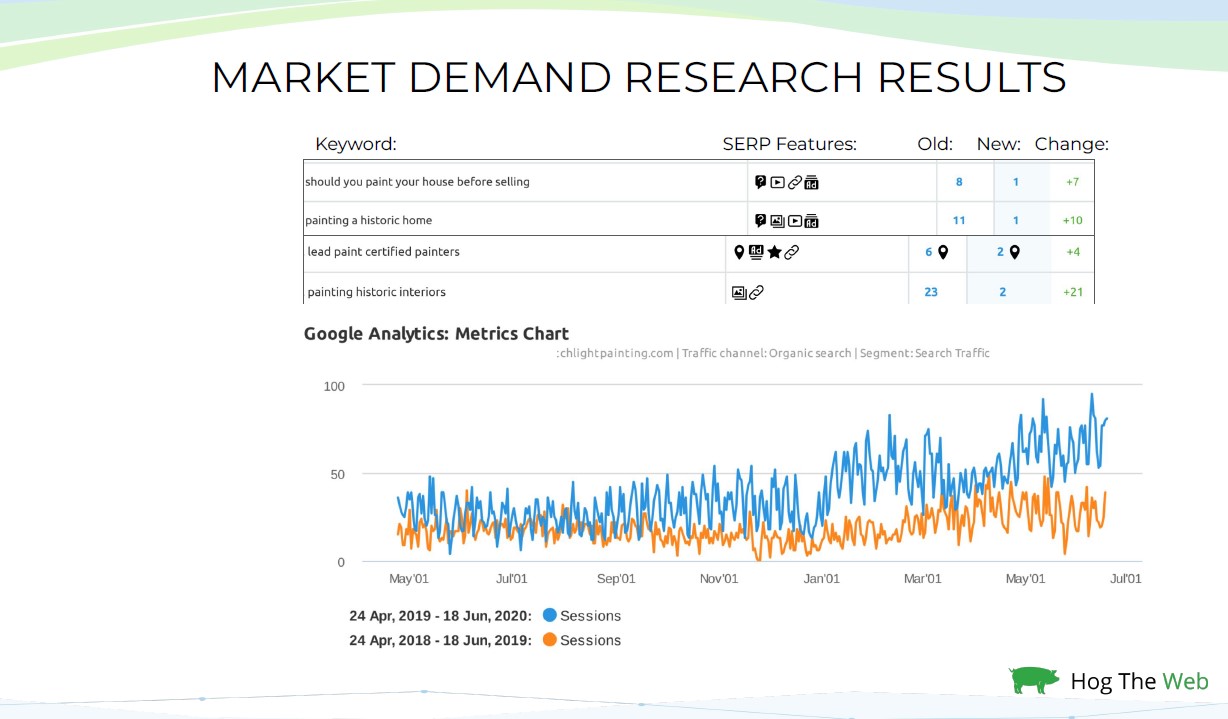The width and height of the screenshot is (1228, 719).
Task: Click the star reviews icon in 'lead paint certified painters' row
Action: [774, 252]
